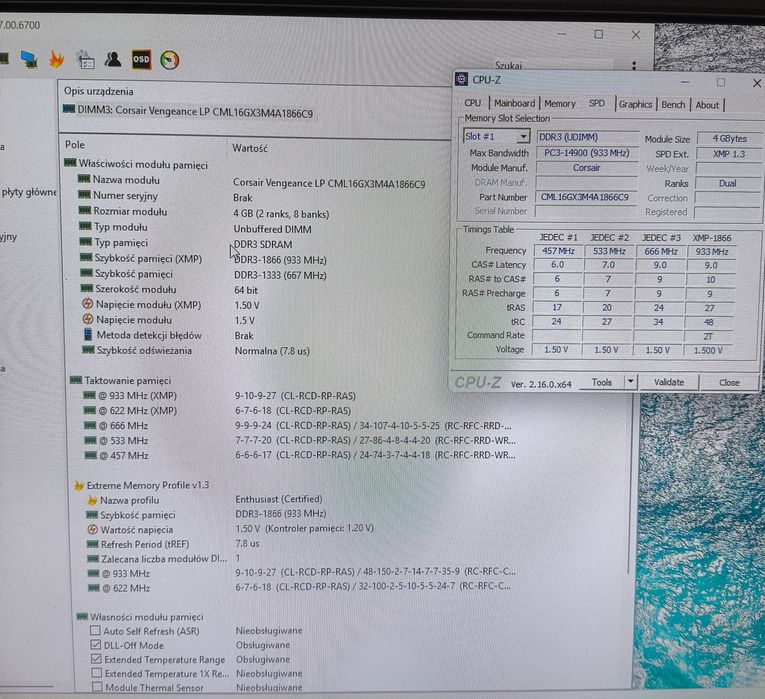Click the flame icon beside Nazwa profilu

tap(92, 500)
